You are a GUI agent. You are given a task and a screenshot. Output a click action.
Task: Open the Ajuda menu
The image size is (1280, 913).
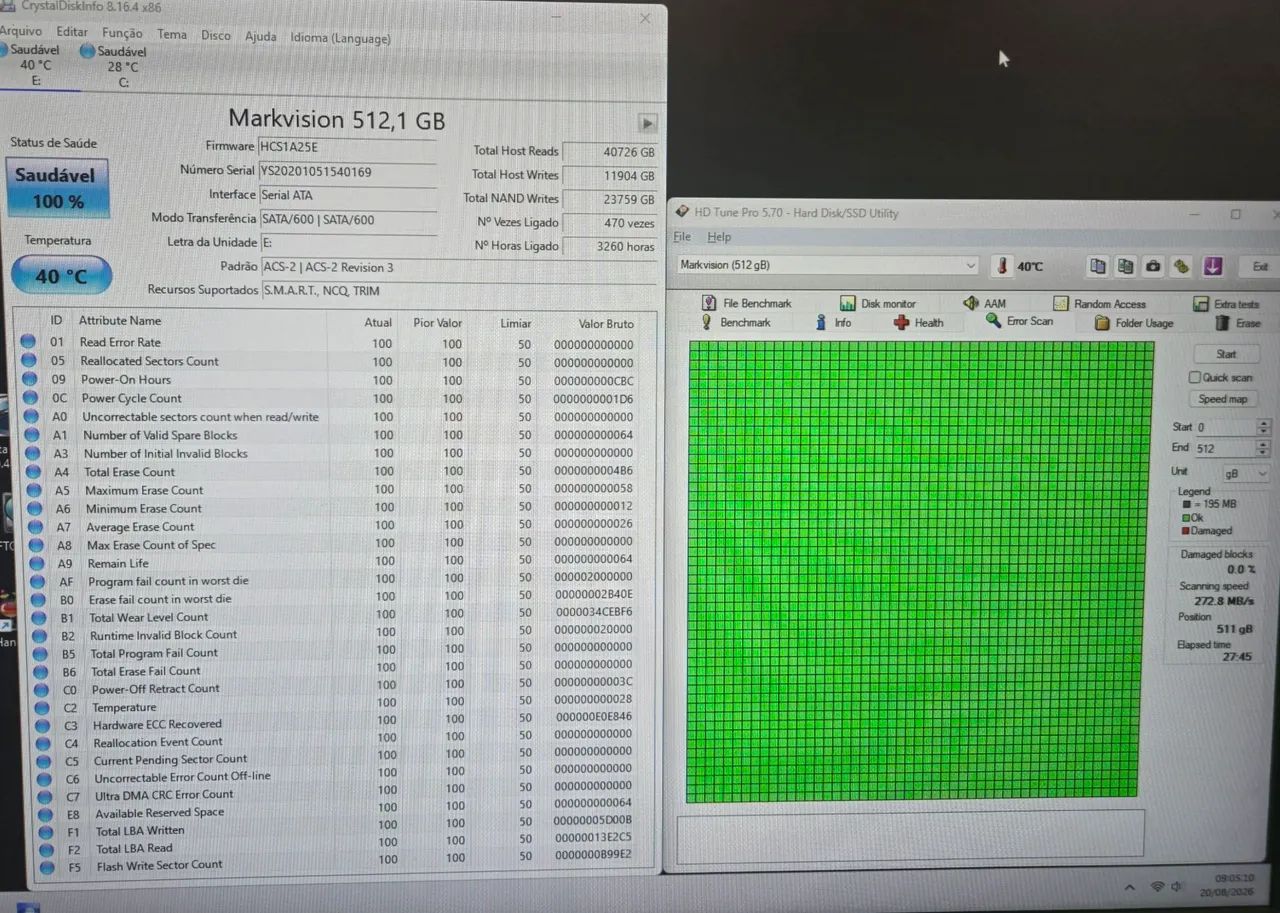click(x=261, y=36)
